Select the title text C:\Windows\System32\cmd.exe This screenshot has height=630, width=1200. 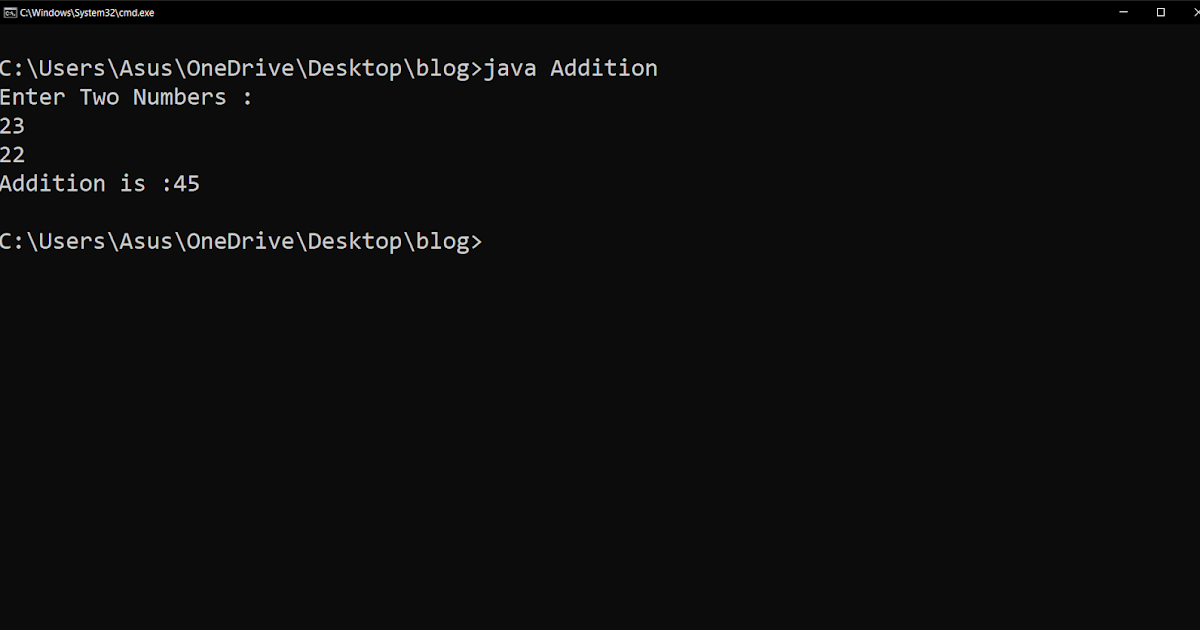(x=85, y=12)
